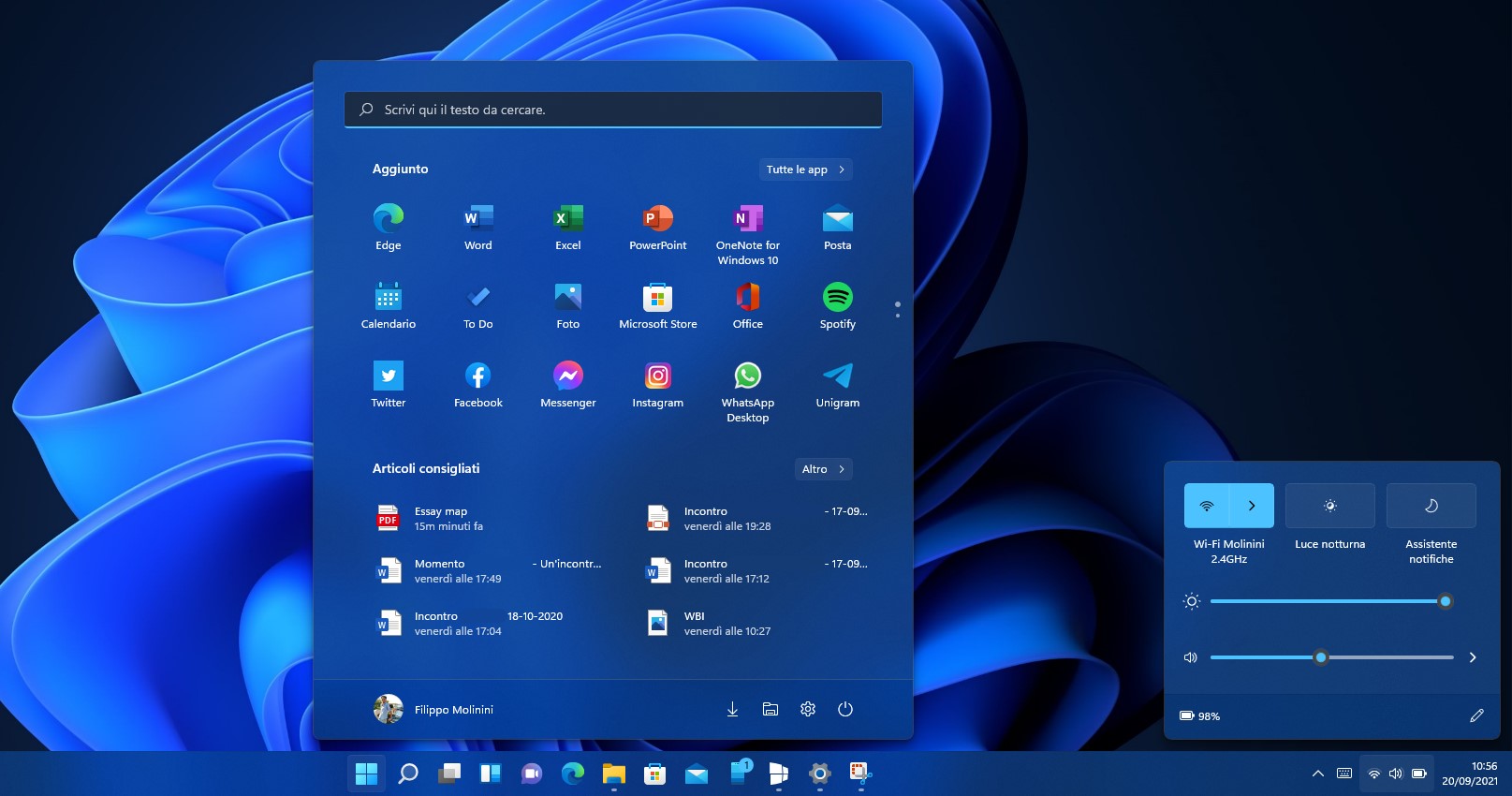Open the Posta mail app in Start

tap(838, 228)
